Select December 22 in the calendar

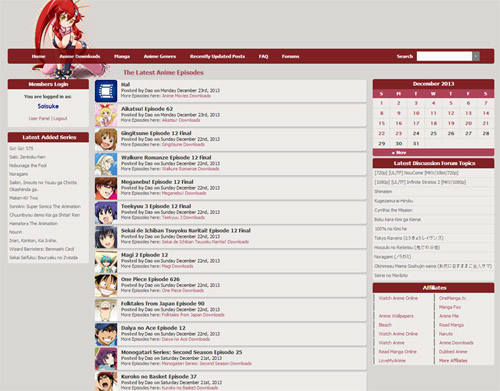point(382,133)
